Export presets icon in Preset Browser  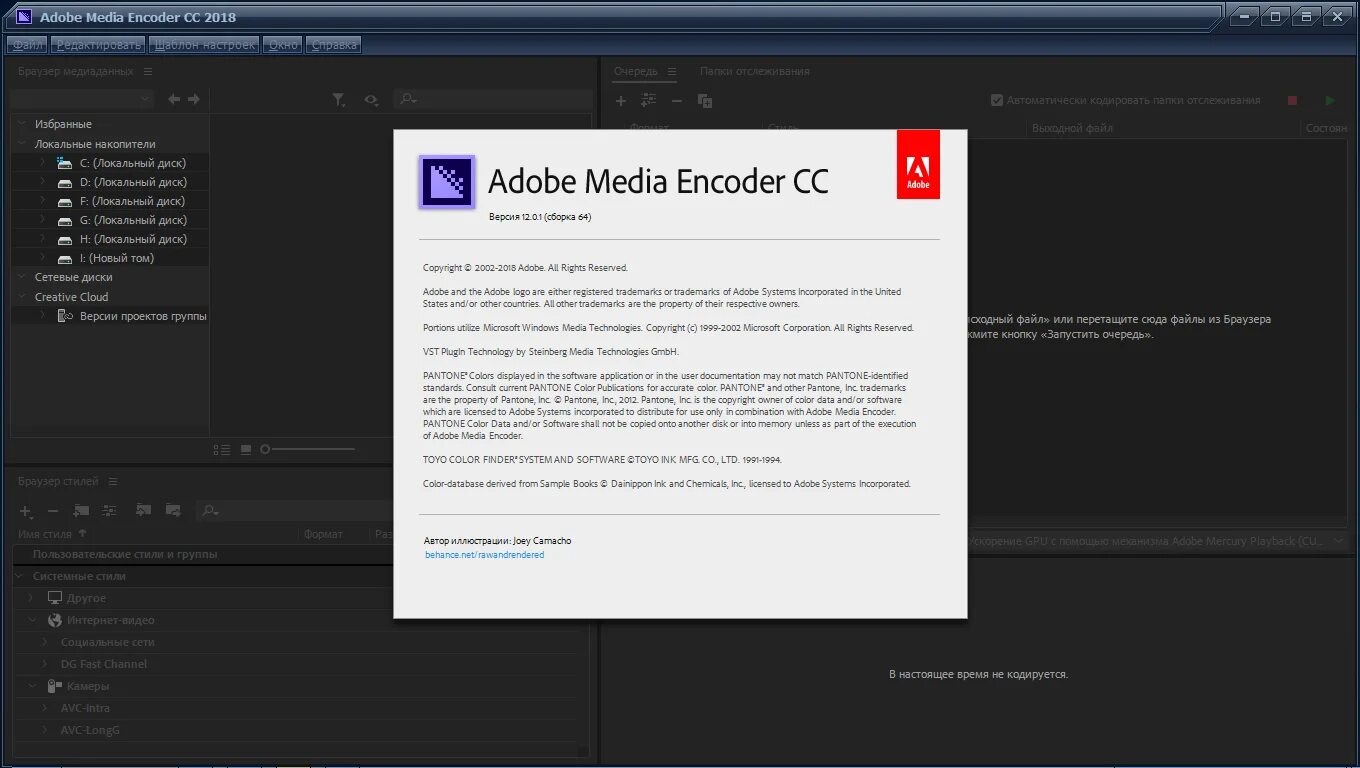[173, 510]
